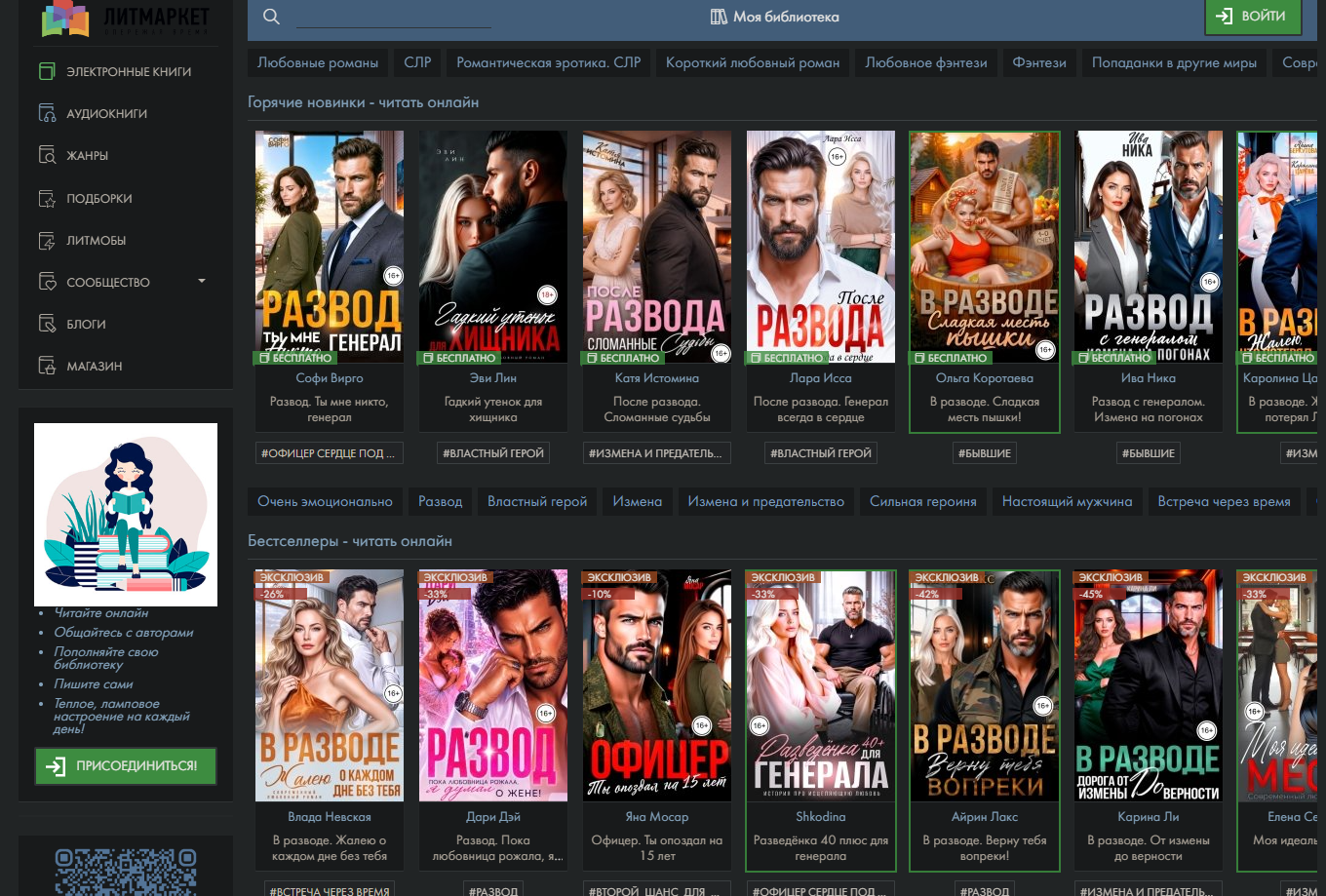The height and width of the screenshot is (896, 1326).
Task: Open Блоги in the sidebar
Action: (x=86, y=324)
